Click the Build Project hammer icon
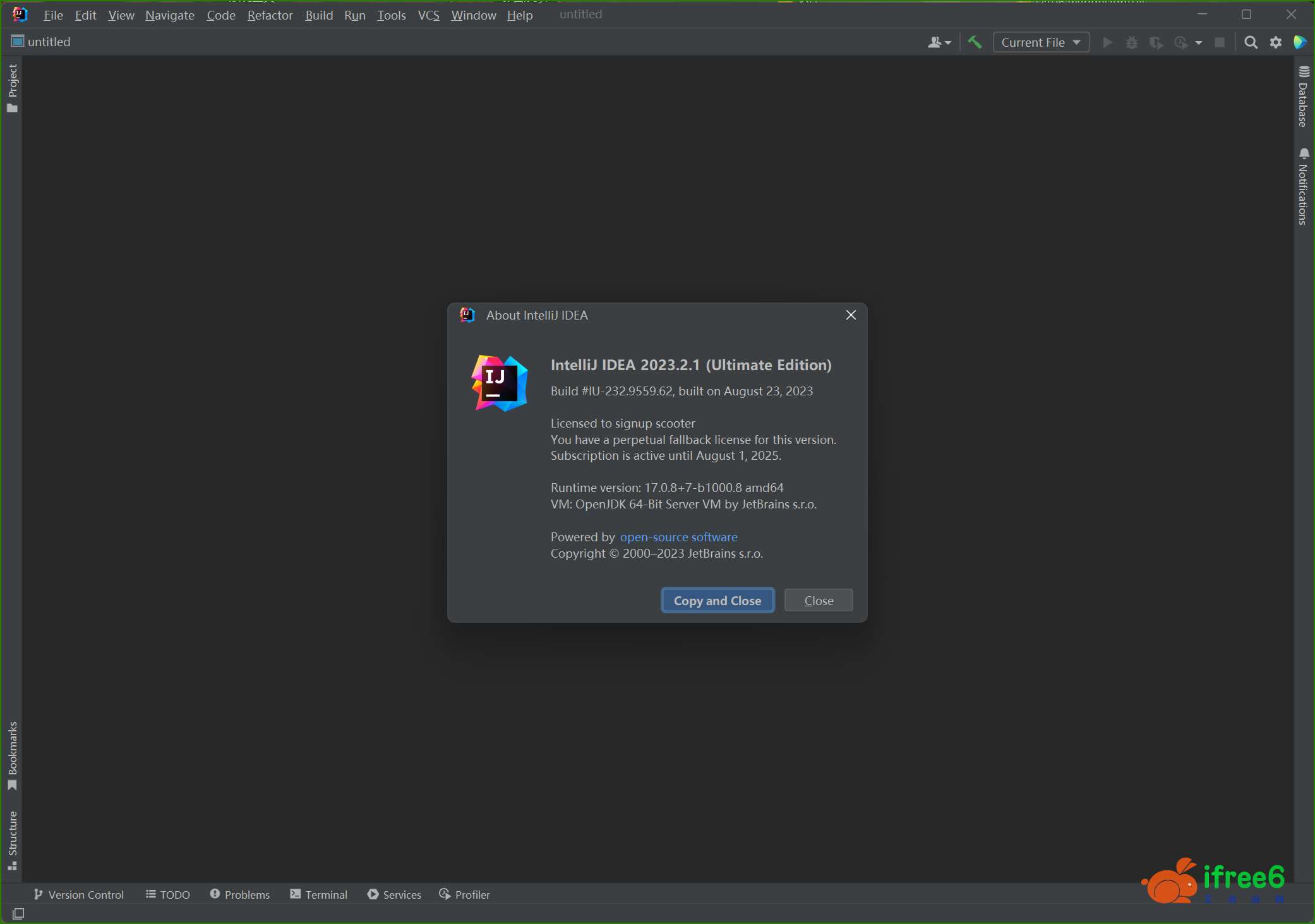1315x924 pixels. 975,42
